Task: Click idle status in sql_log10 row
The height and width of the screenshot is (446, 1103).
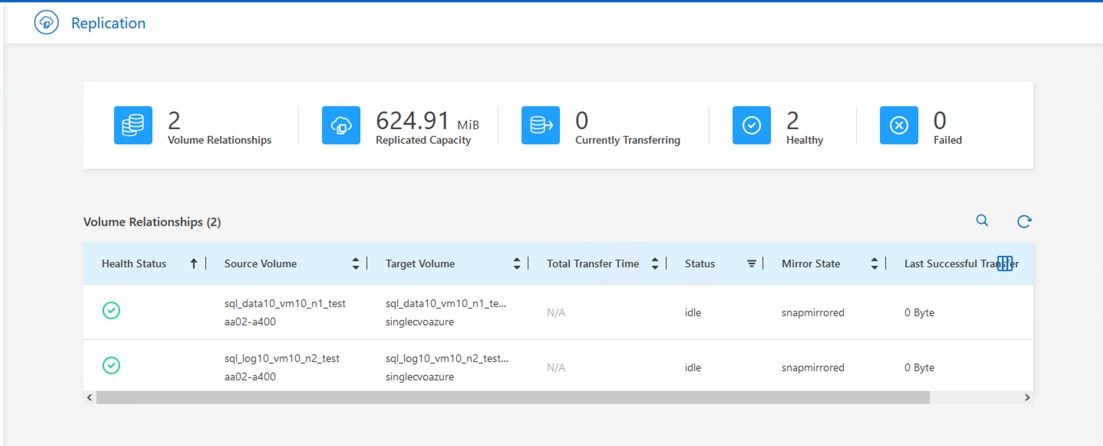Action: pos(693,367)
